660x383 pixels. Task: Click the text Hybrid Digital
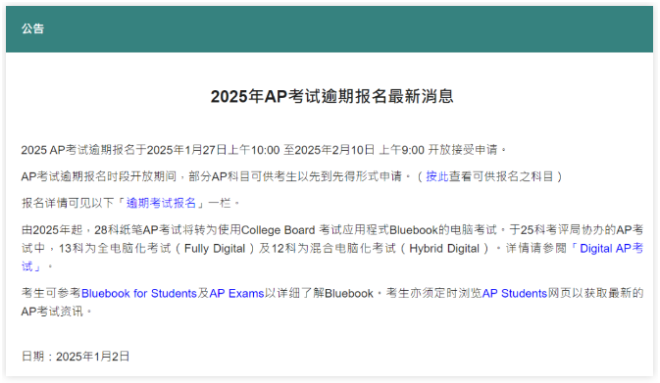click(444, 249)
